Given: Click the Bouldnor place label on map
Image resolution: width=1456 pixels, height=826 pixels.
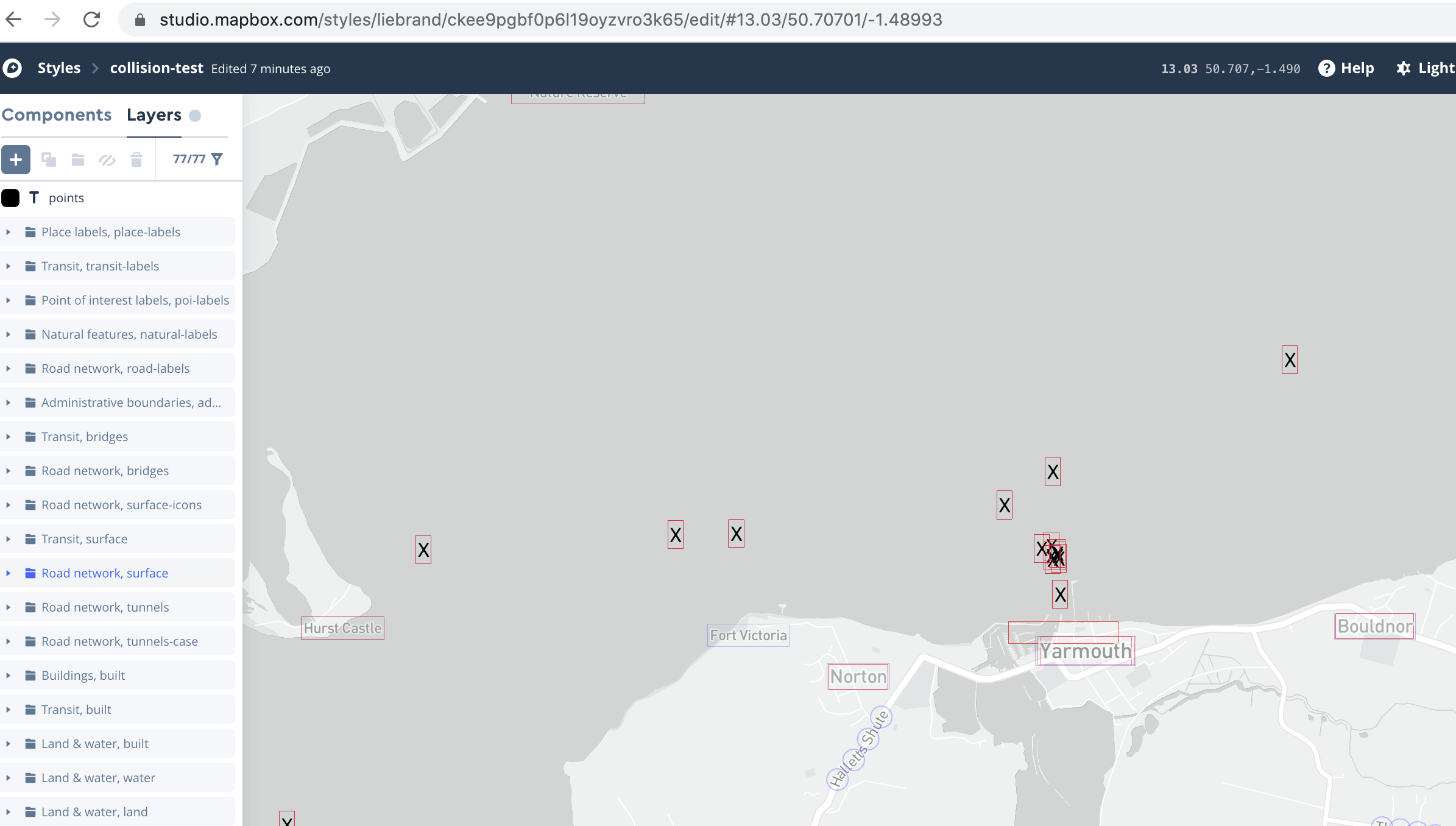Looking at the screenshot, I should click(1374, 626).
